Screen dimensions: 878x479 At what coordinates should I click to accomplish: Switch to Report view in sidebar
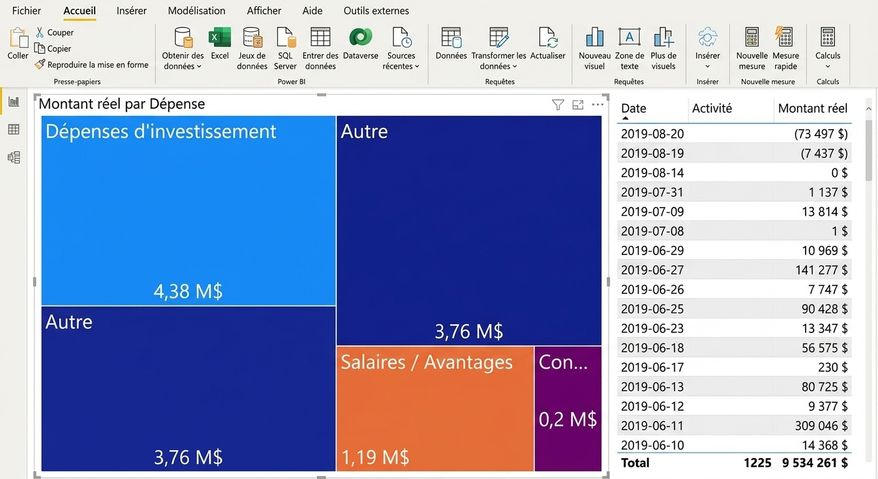[x=14, y=101]
